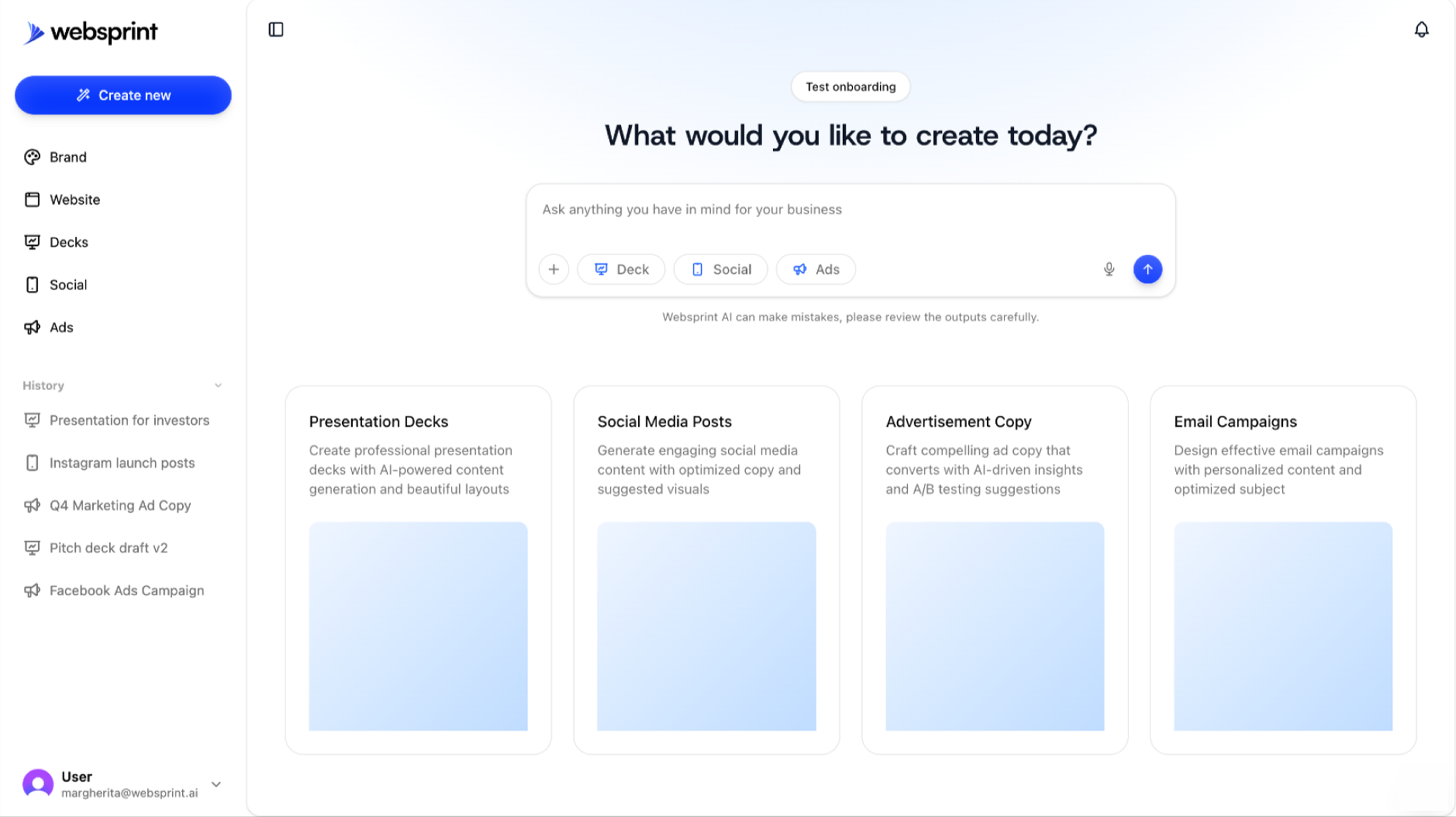Screen dimensions: 1456x817
Task: Expand the user account menu
Action: tap(217, 784)
